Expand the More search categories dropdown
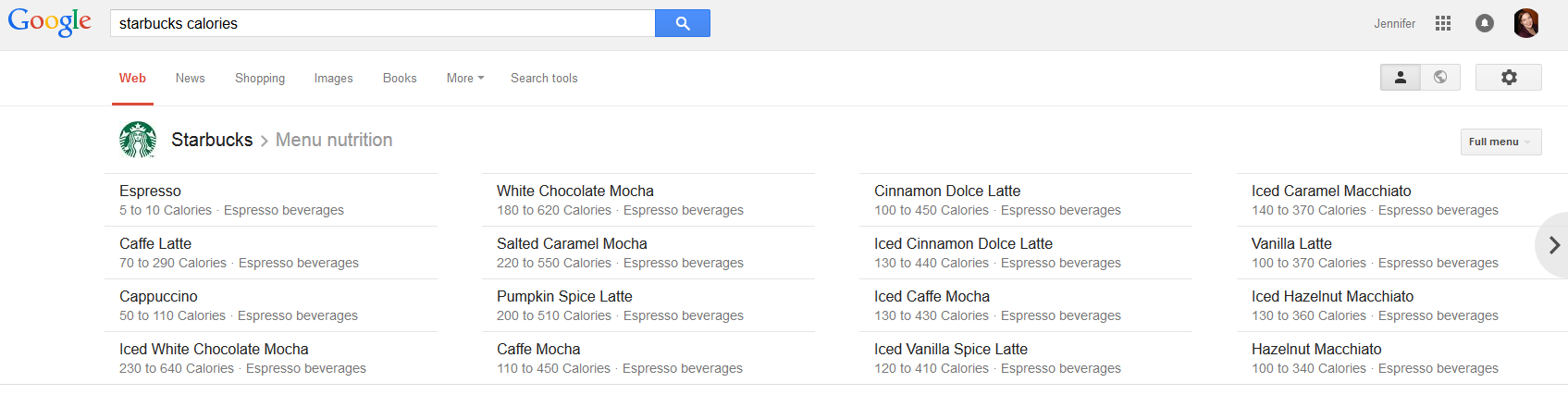The width and height of the screenshot is (1568, 395). [464, 79]
